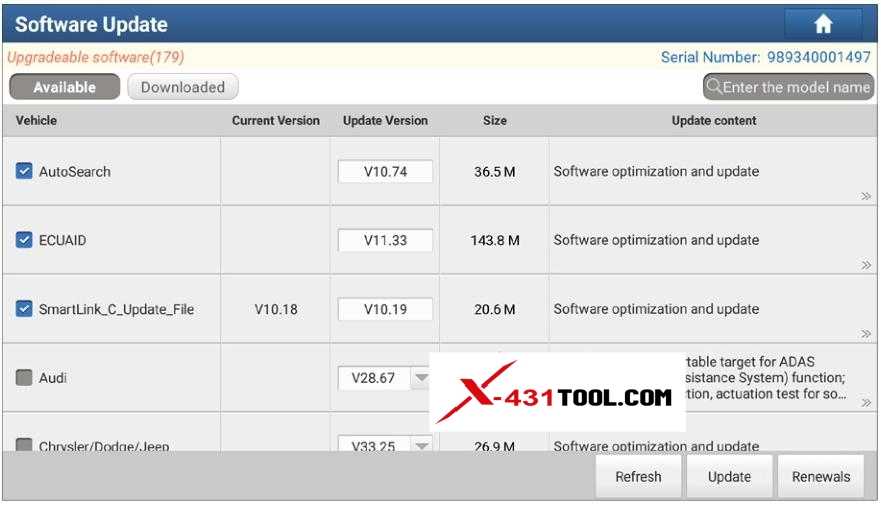
Task: Expand ECUAID update content details arrow
Action: tap(866, 265)
